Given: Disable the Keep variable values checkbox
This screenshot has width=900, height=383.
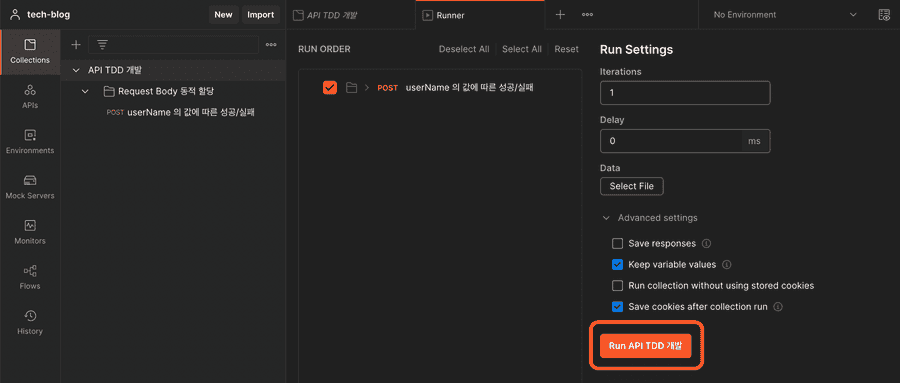Looking at the screenshot, I should pyautogui.click(x=618, y=265).
